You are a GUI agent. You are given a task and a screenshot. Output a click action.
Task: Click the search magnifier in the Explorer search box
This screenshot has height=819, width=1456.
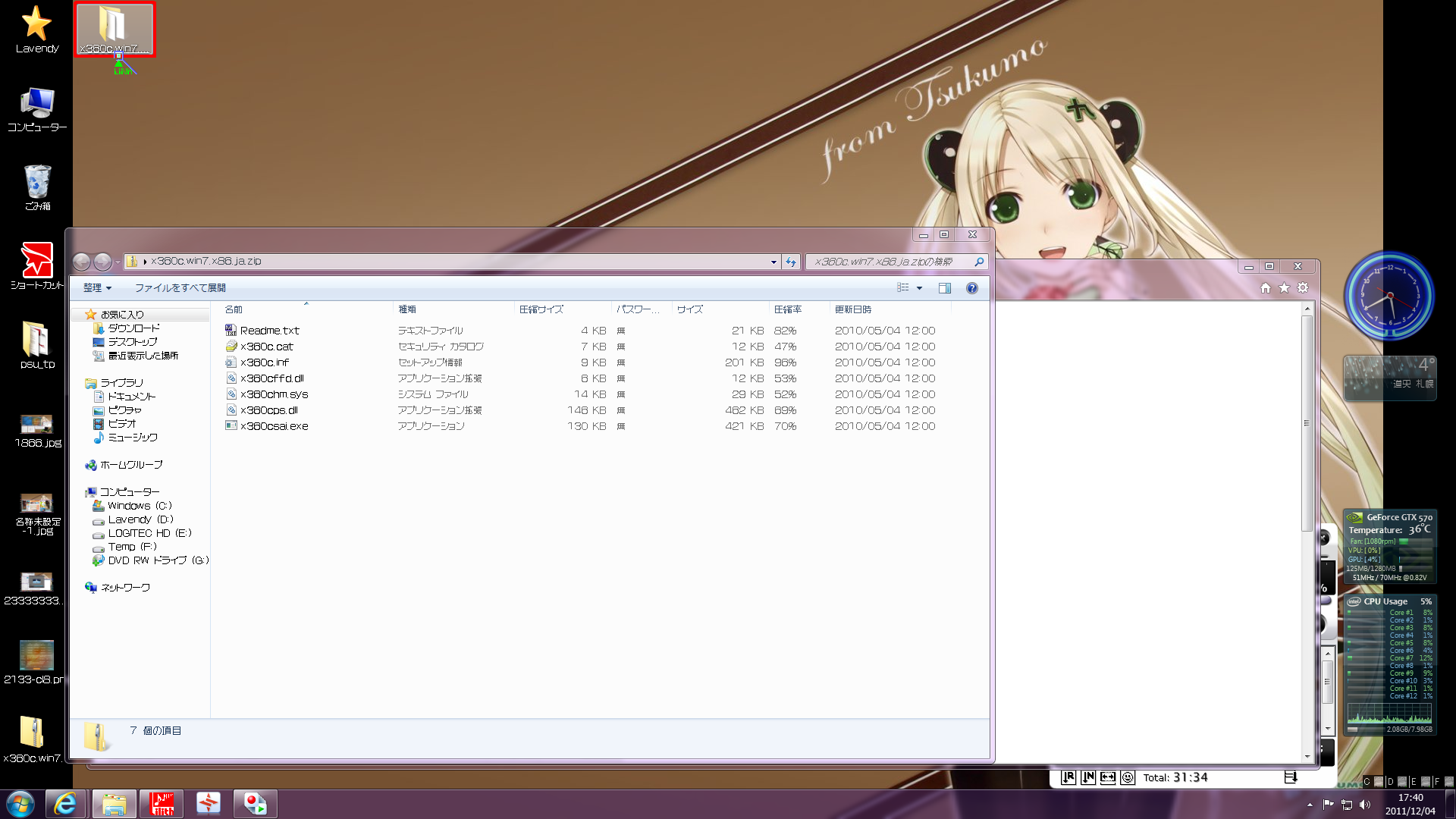979,262
